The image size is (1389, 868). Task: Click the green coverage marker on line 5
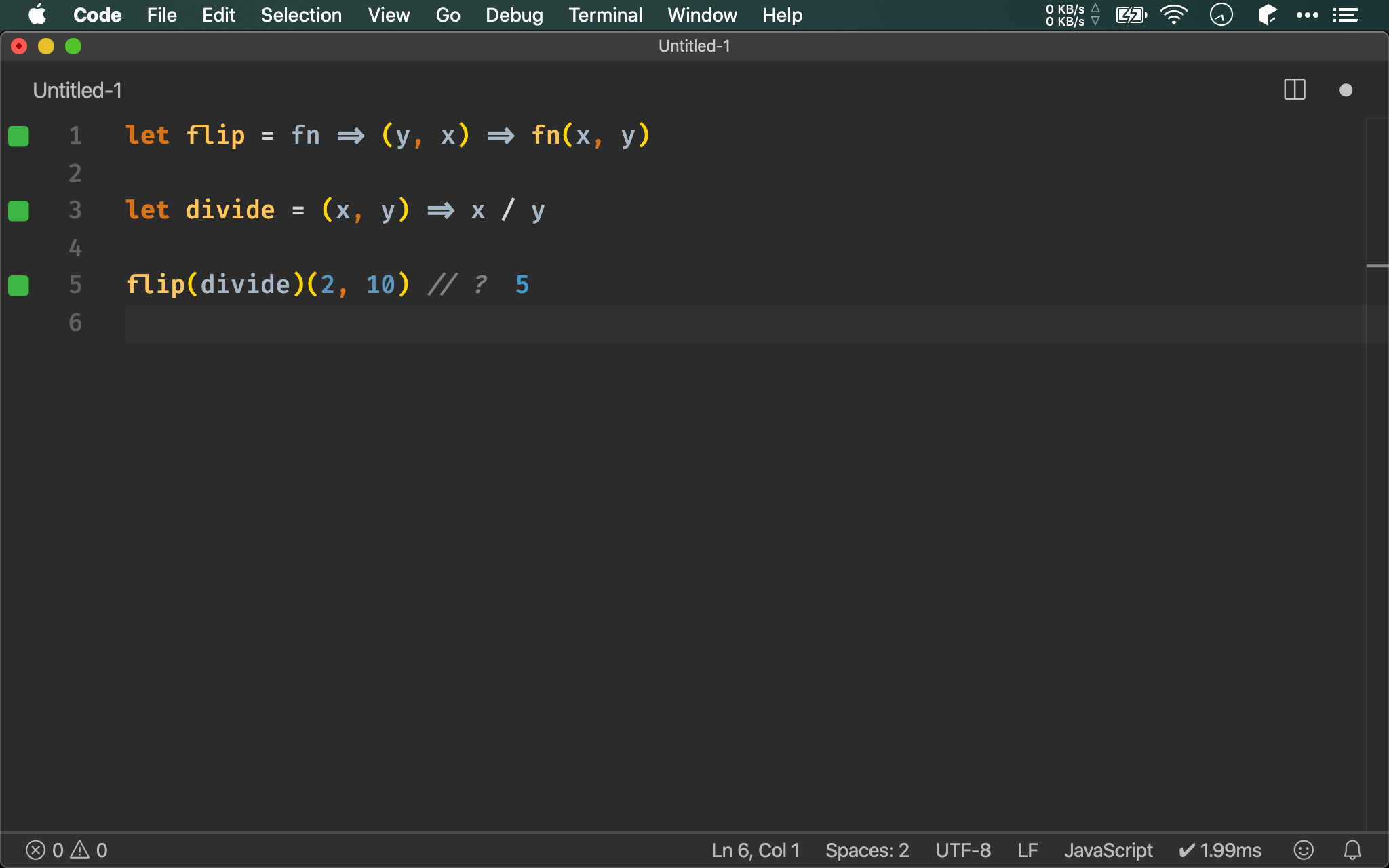(x=19, y=285)
